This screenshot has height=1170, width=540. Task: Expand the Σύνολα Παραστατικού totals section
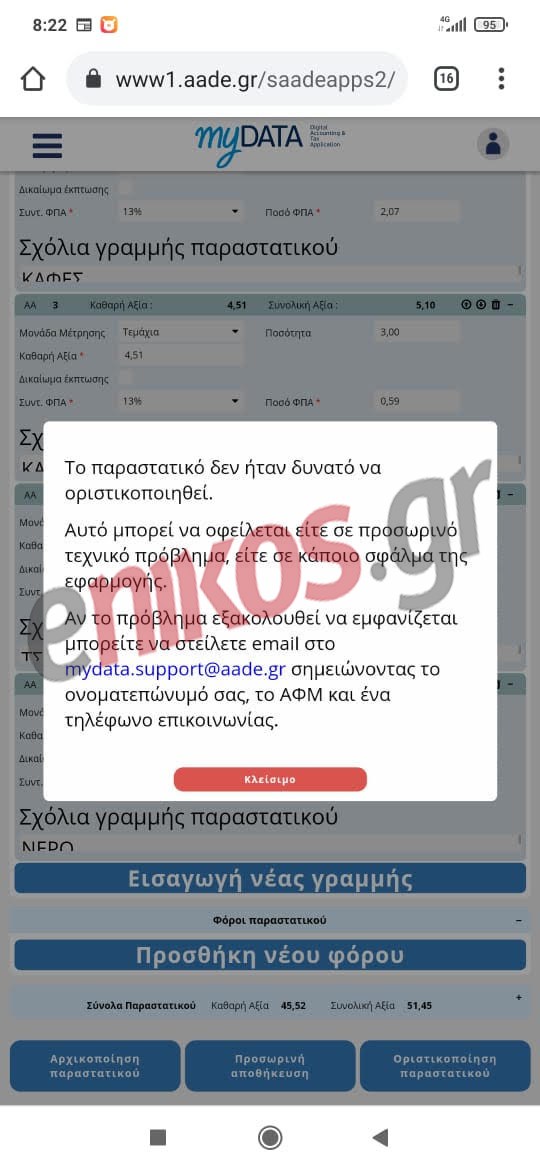coord(518,998)
